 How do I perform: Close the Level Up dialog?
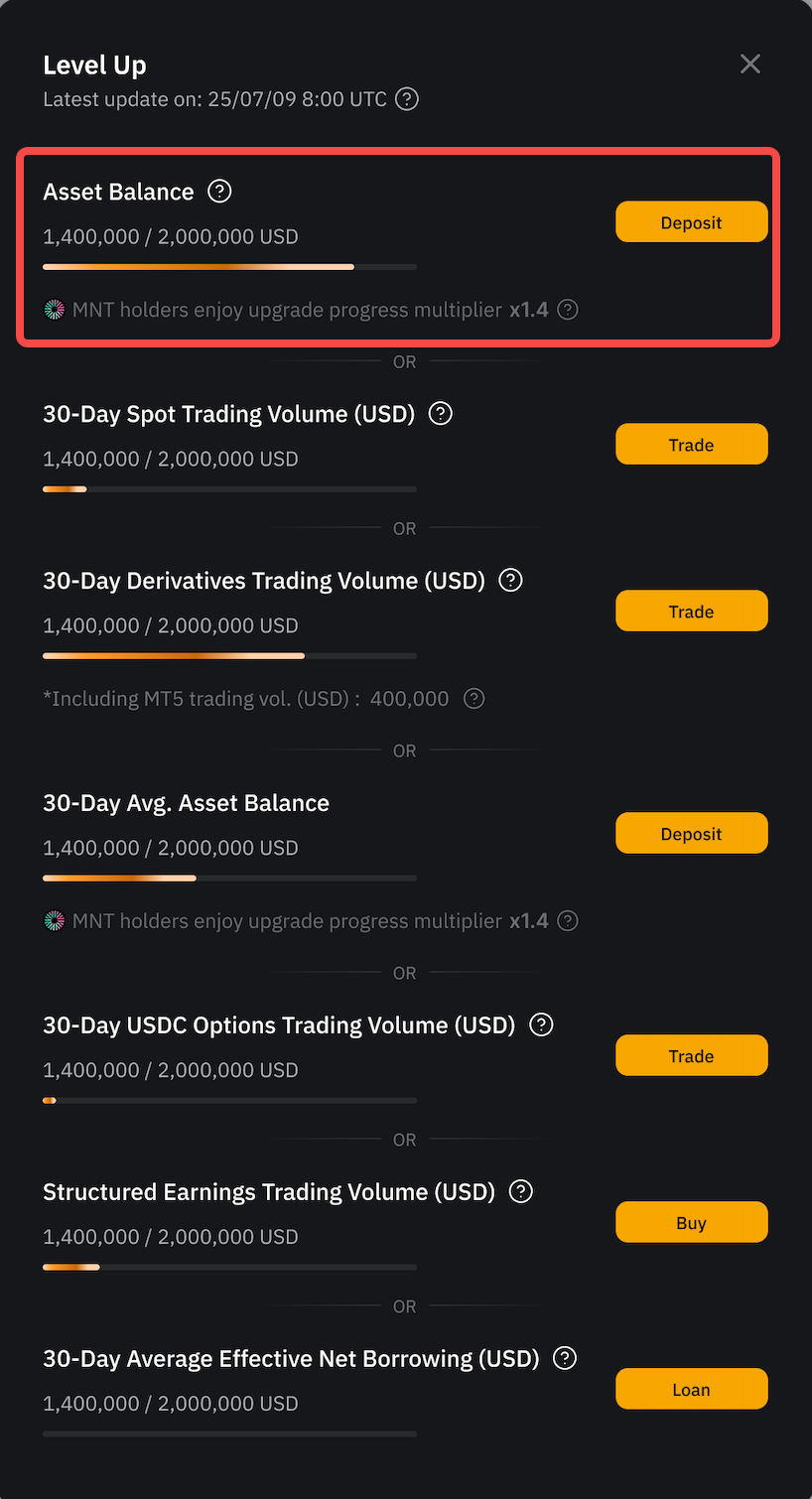[750, 65]
